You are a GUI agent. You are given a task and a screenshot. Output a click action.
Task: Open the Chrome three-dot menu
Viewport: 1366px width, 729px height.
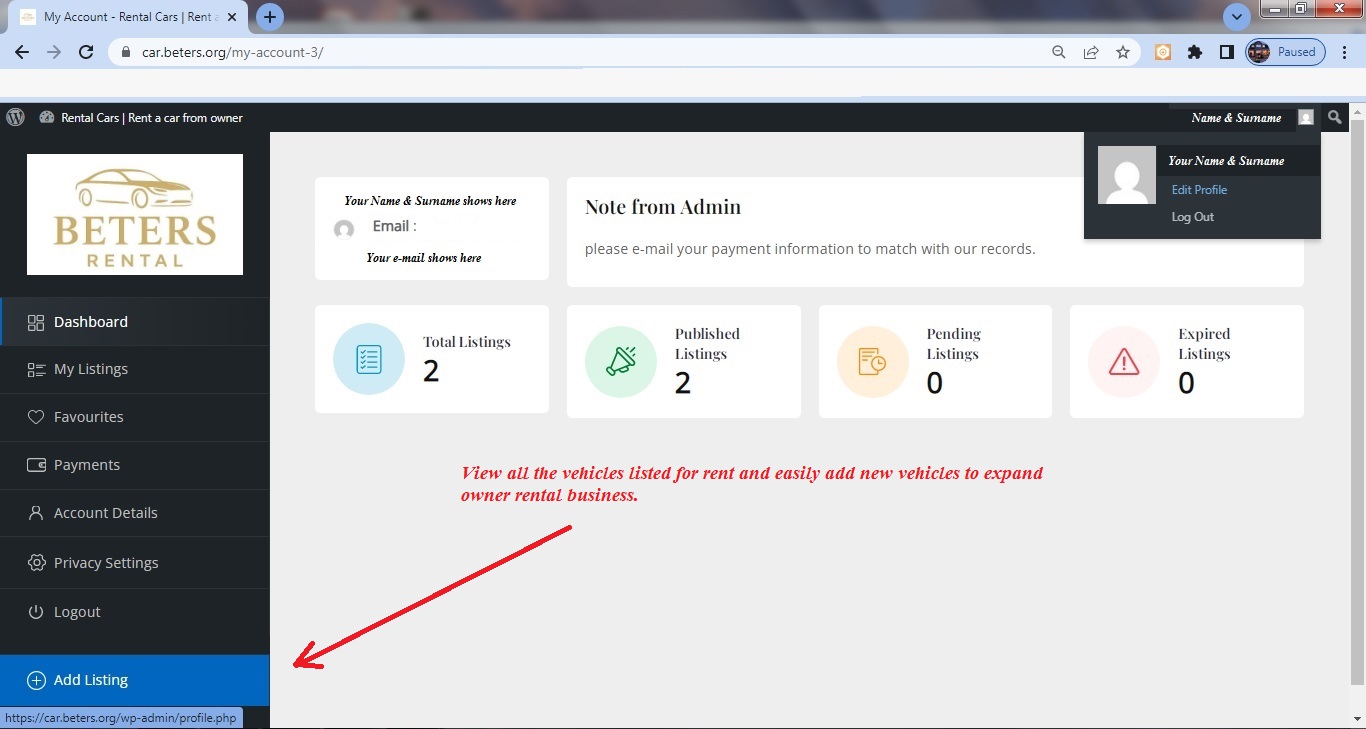pyautogui.click(x=1345, y=52)
